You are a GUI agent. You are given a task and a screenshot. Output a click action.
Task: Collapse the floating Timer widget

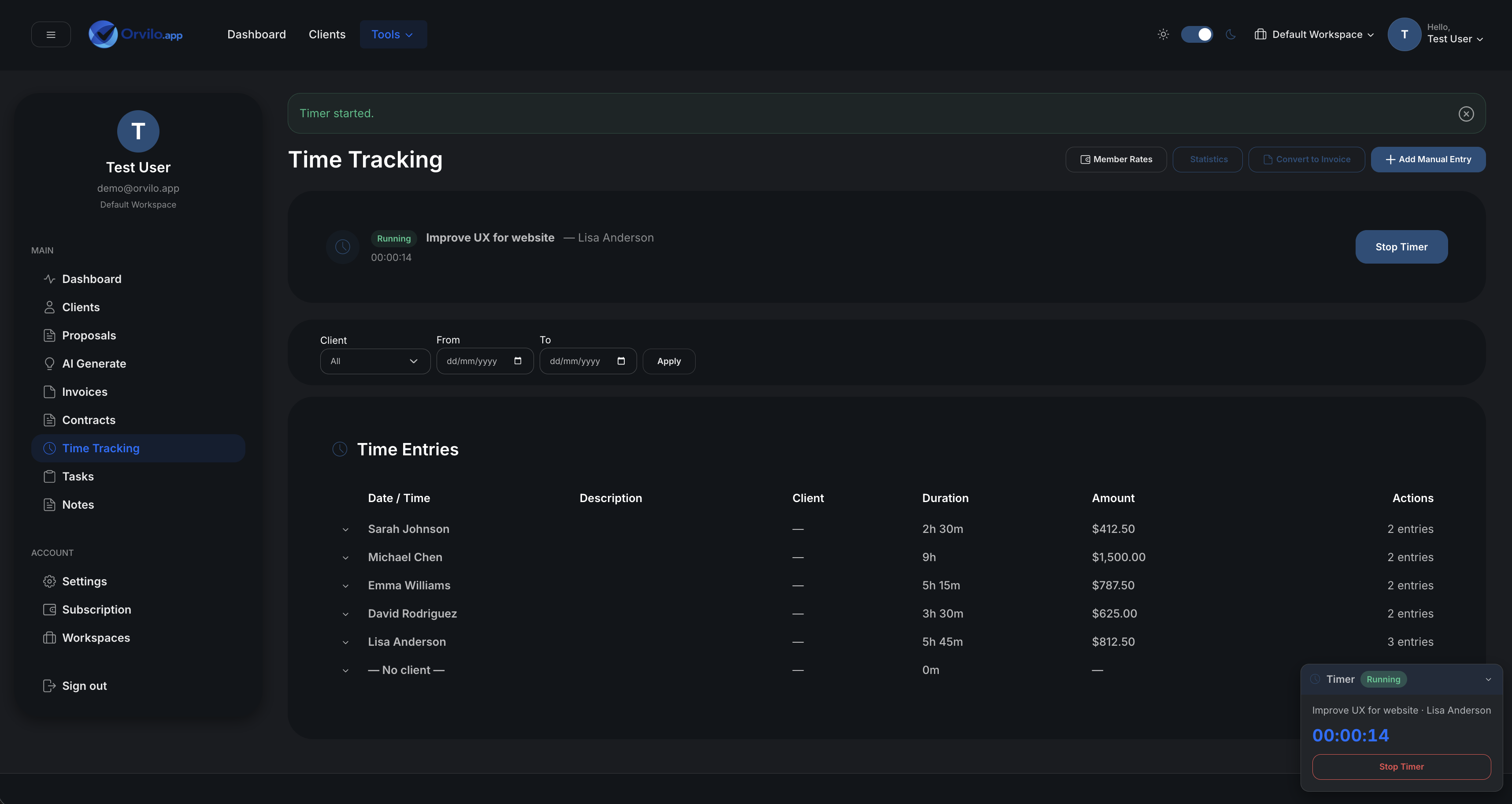[x=1488, y=679]
